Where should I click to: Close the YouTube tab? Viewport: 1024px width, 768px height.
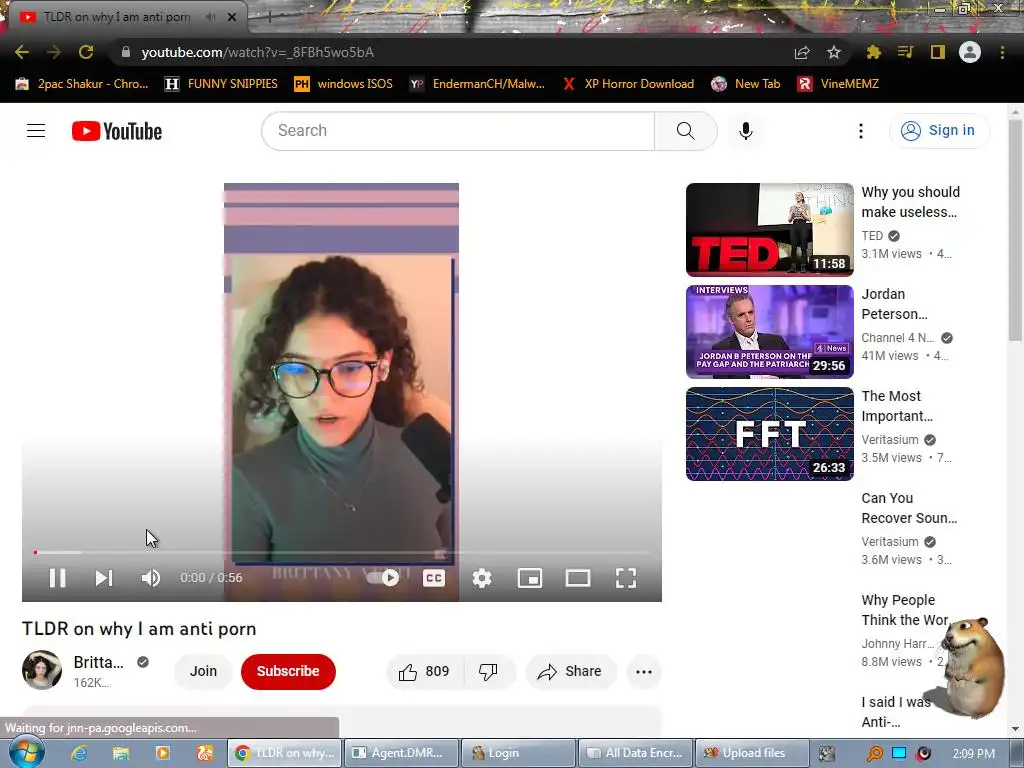(232, 18)
